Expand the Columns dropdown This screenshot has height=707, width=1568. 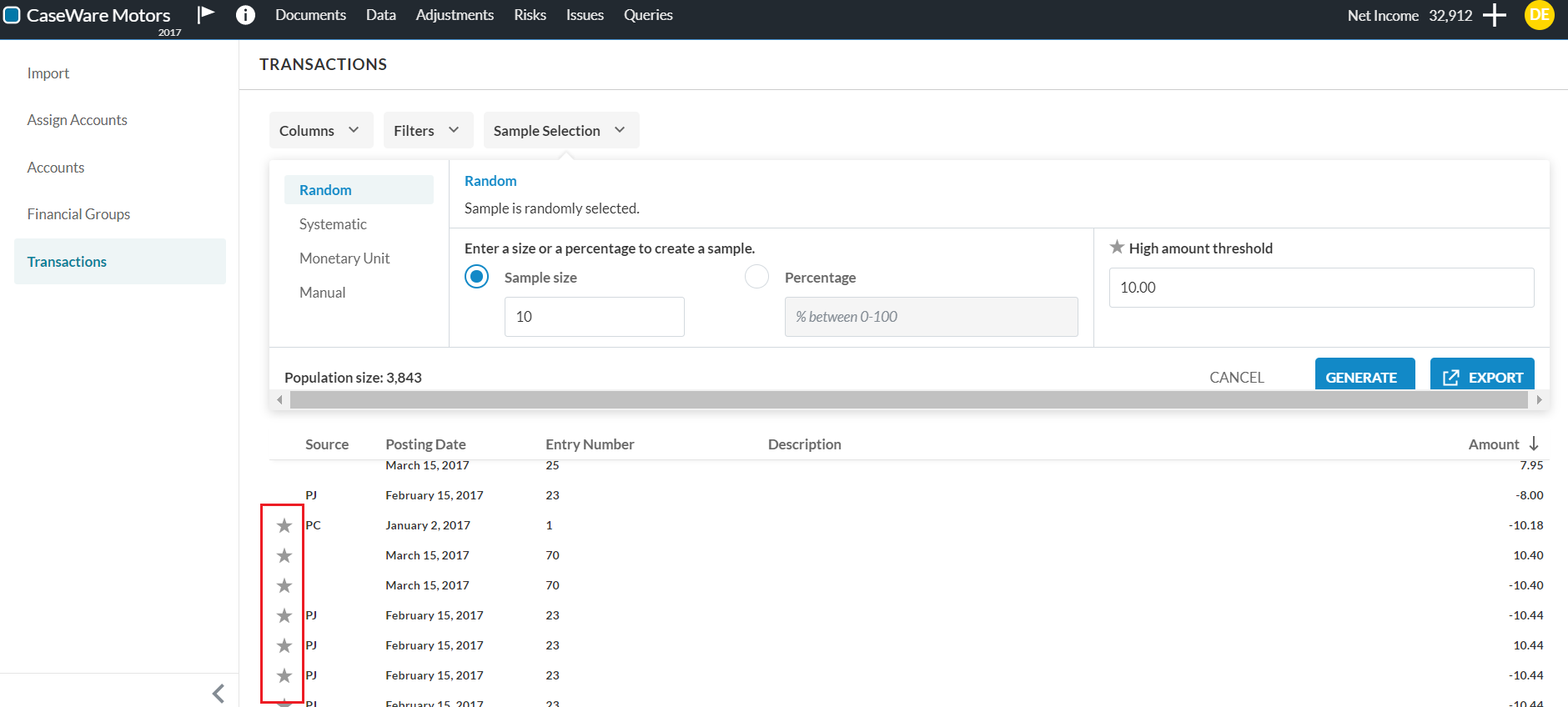[x=320, y=130]
